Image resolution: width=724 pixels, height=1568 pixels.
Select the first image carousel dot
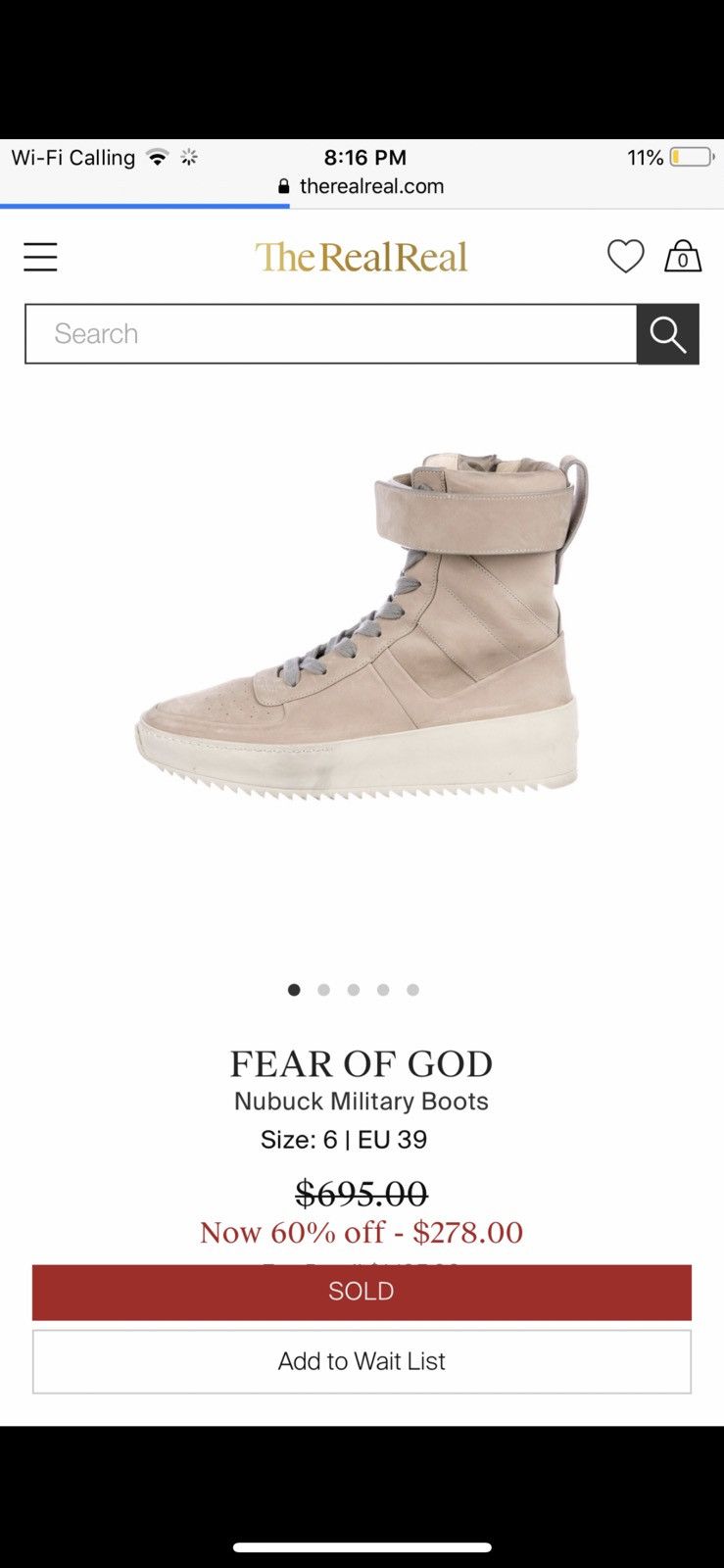294,990
